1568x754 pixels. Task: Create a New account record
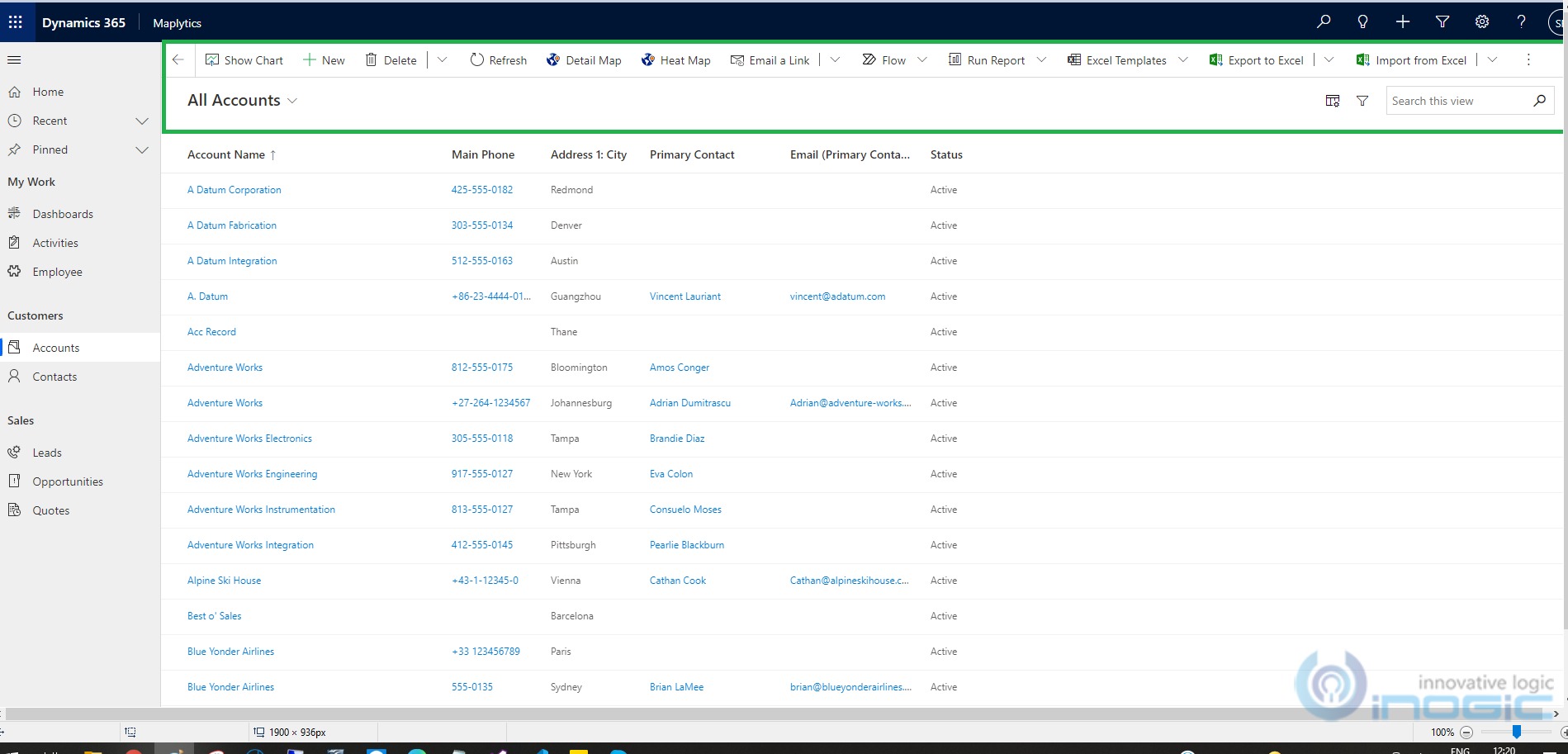324,60
